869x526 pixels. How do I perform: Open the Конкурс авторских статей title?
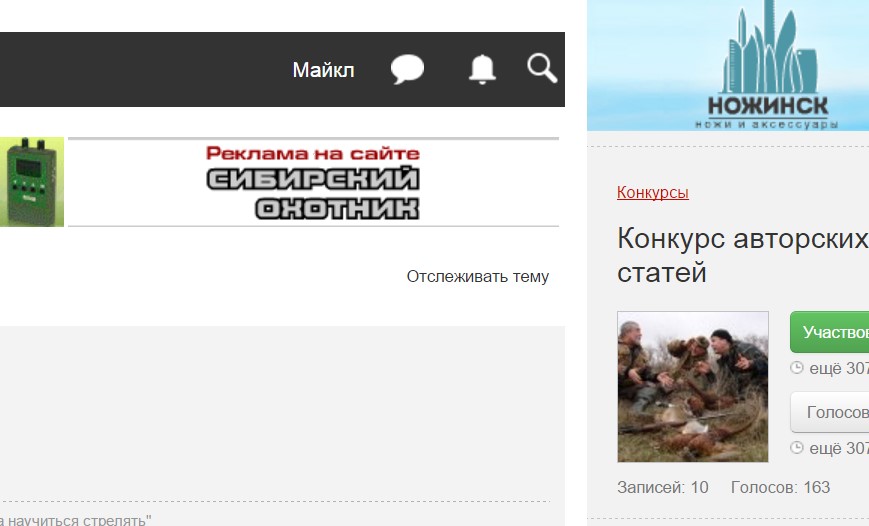coord(741,255)
